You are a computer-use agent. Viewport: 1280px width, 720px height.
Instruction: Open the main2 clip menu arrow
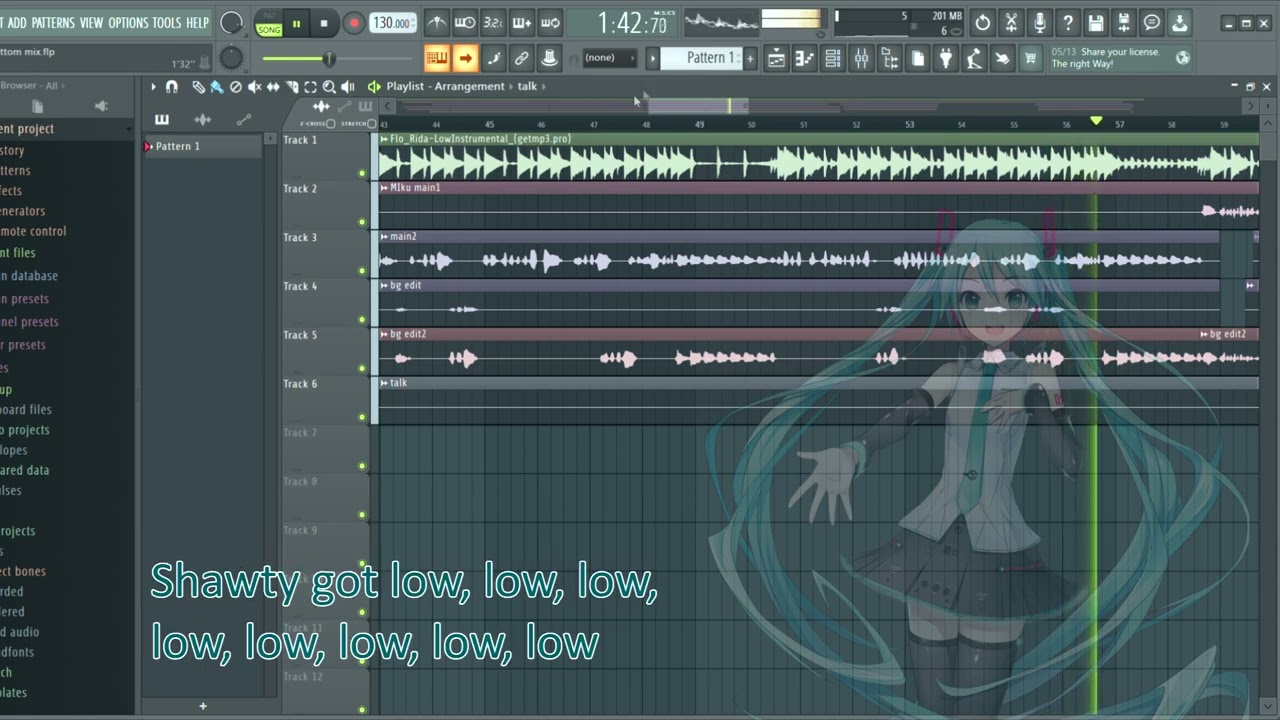tap(385, 237)
